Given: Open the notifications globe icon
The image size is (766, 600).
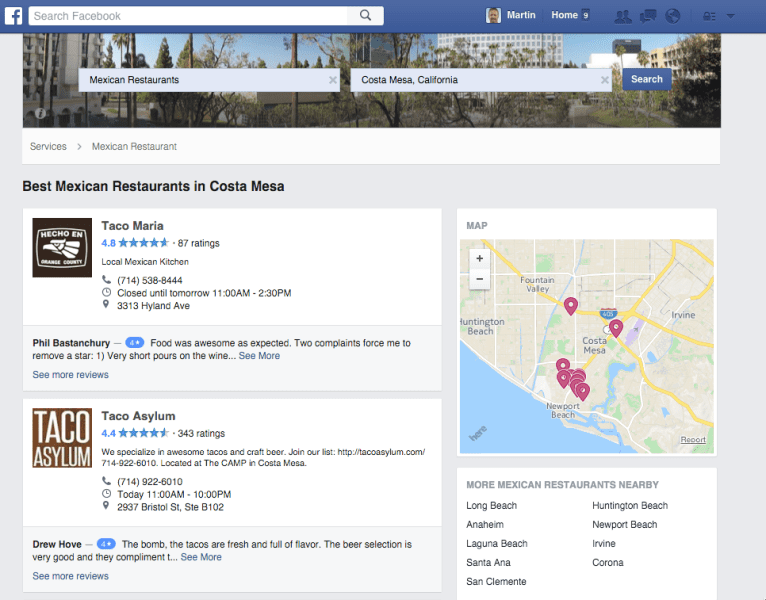Looking at the screenshot, I should tap(673, 16).
